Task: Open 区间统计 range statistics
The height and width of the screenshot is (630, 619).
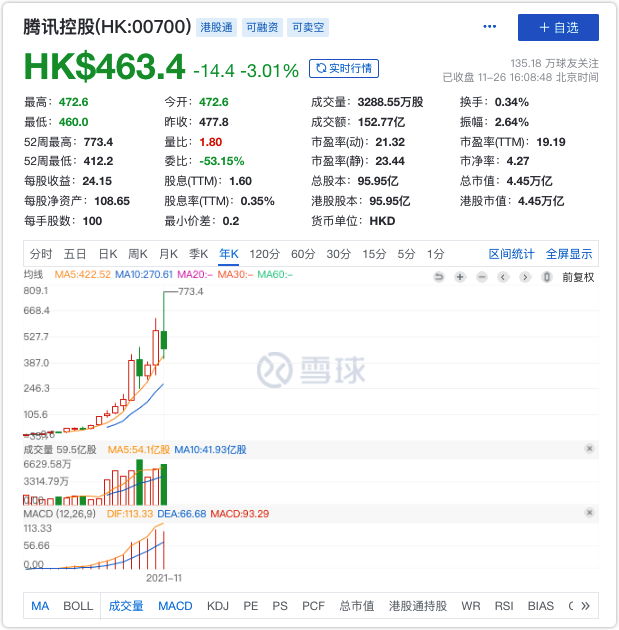Action: tap(511, 254)
